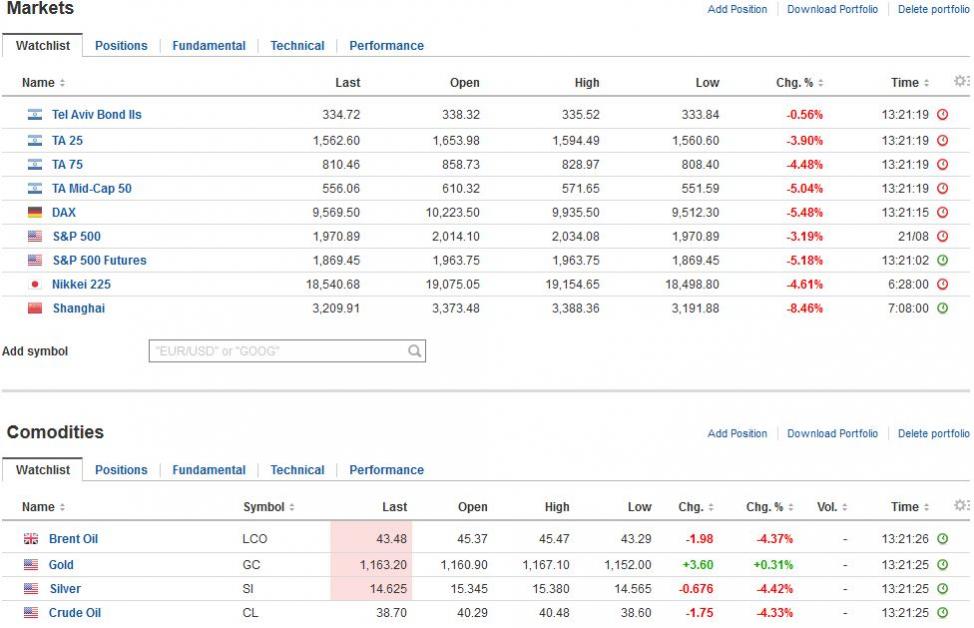The width and height of the screenshot is (974, 628).
Task: Open Technical tab in Markets section
Action: tap(297, 46)
